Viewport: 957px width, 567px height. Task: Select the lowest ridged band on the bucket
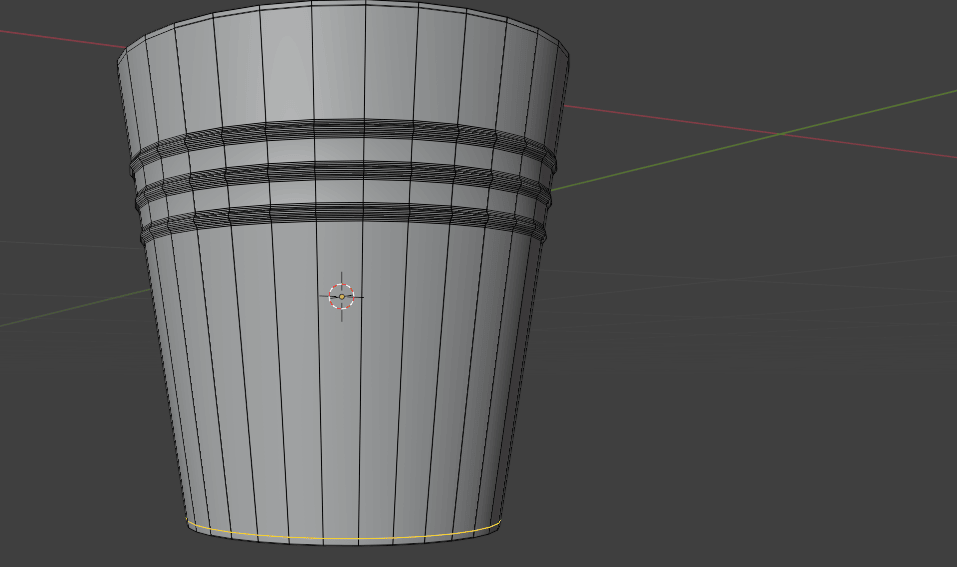coord(340,213)
